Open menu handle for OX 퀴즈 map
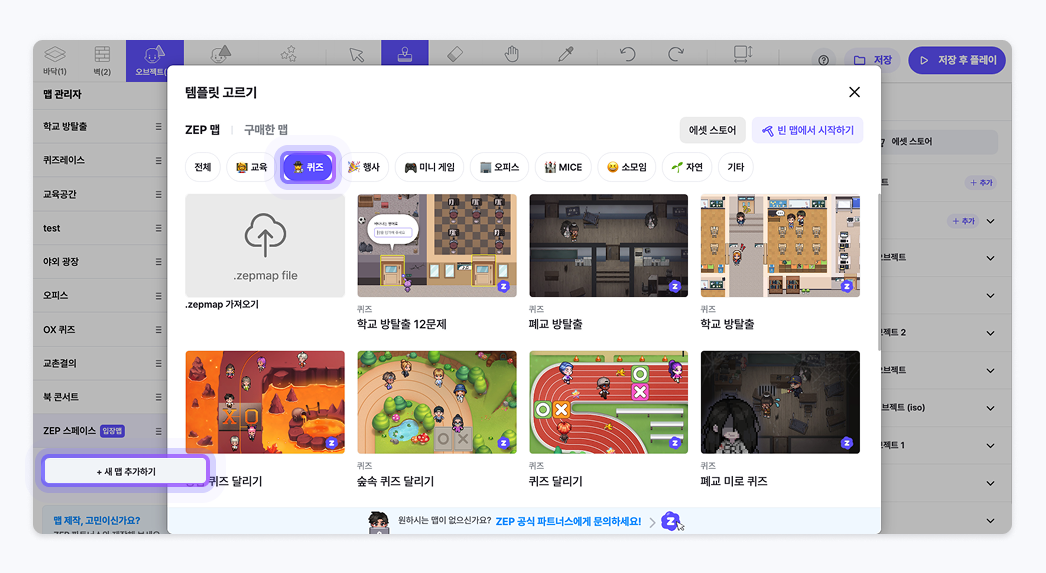Screen dimensions: 1046x573 [158, 330]
